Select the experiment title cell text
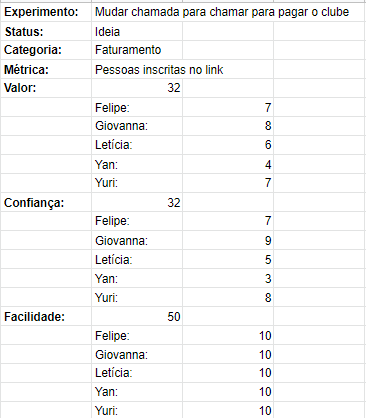366x418 pixels. (222, 12)
